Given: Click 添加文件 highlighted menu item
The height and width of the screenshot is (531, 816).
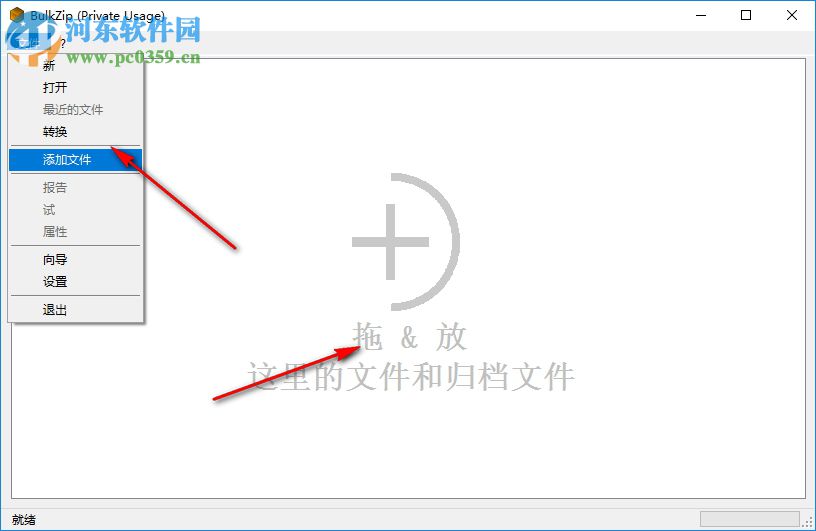Looking at the screenshot, I should pyautogui.click(x=76, y=160).
